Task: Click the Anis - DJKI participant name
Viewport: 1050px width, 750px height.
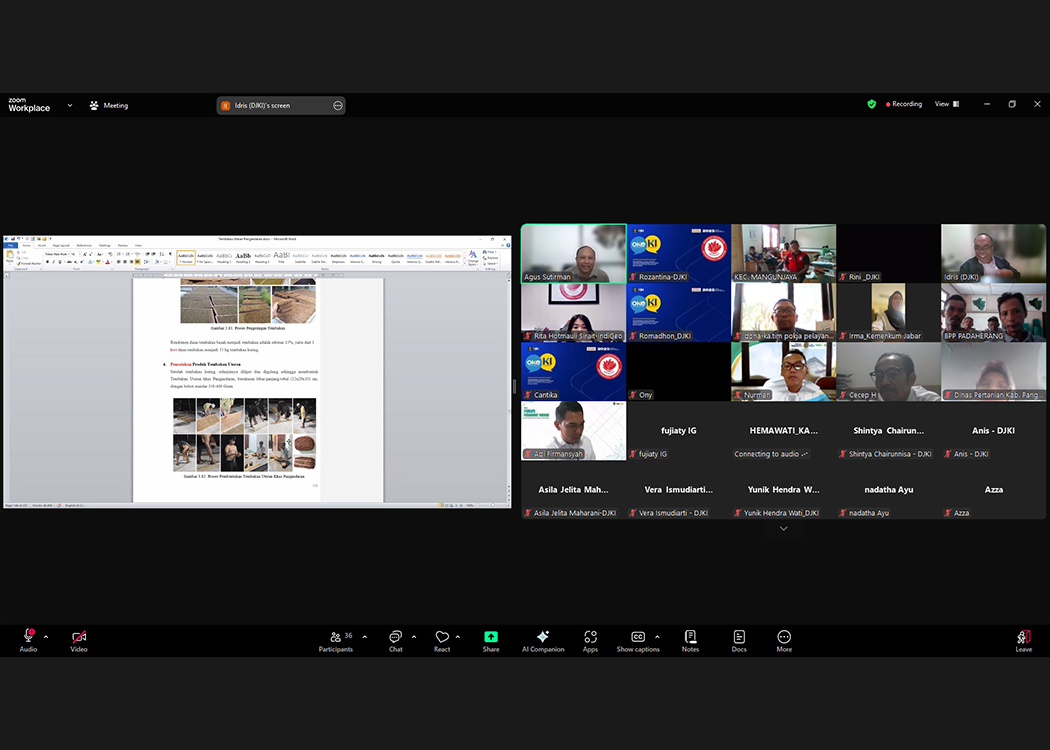Action: point(993,431)
